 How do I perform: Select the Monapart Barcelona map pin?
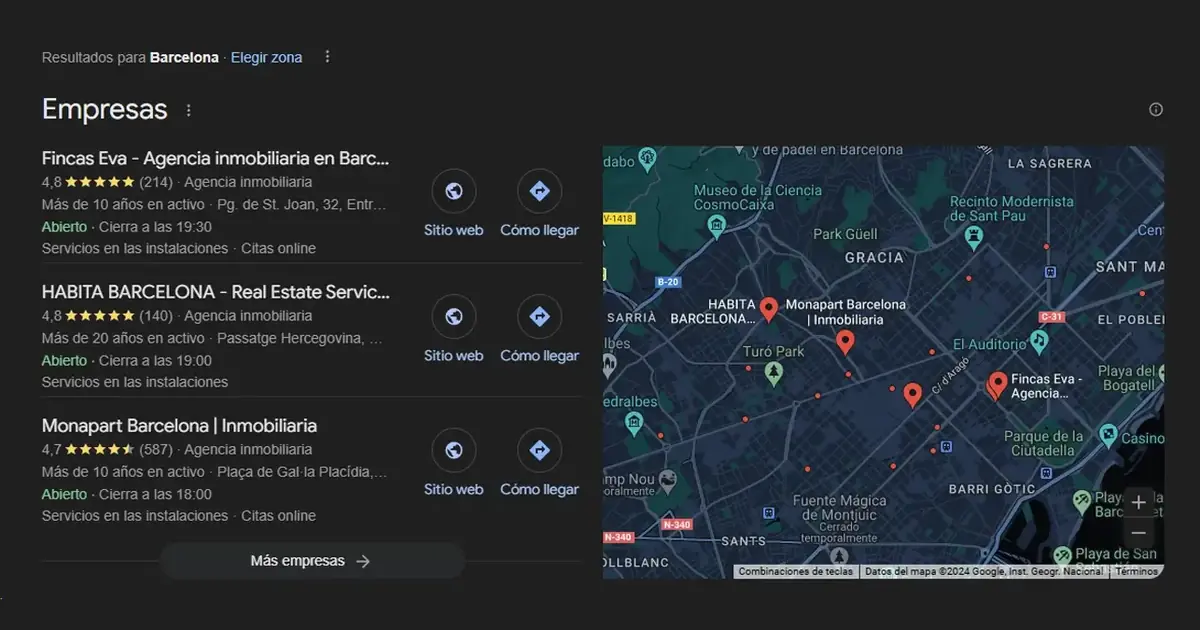coord(845,343)
